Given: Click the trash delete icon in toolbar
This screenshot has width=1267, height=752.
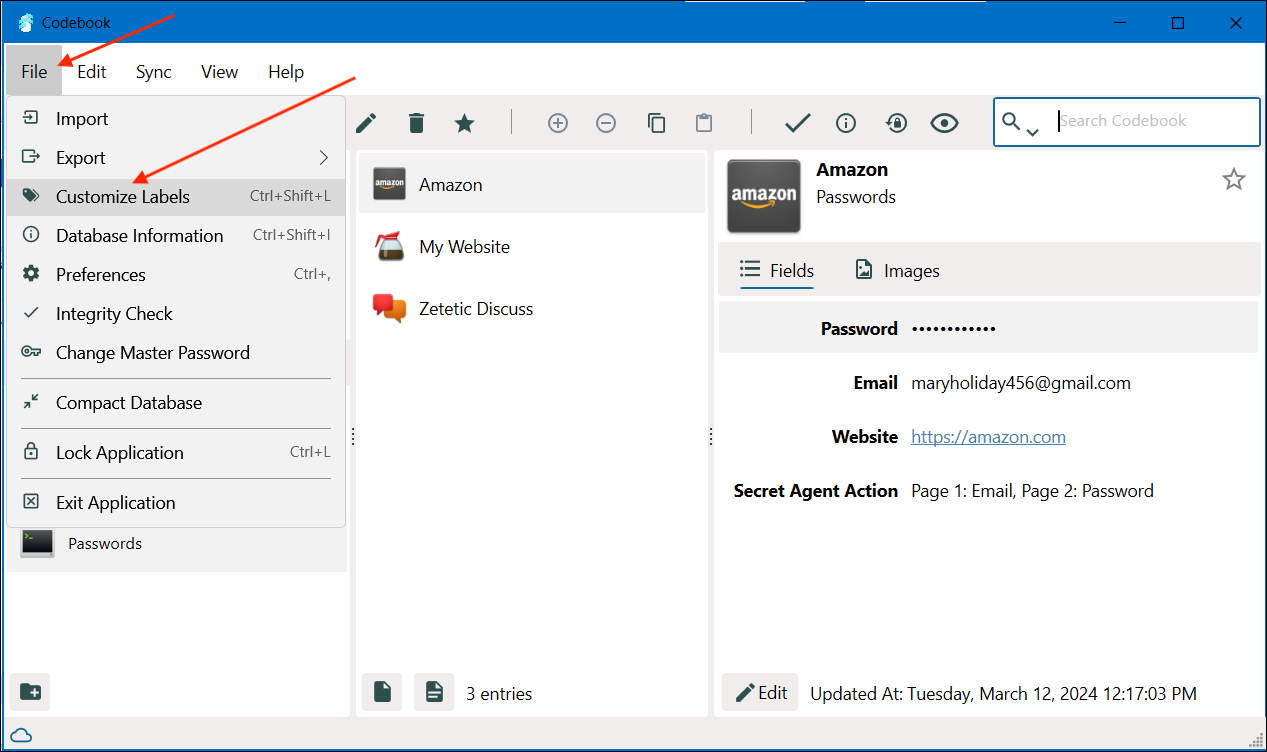Looking at the screenshot, I should coord(416,123).
